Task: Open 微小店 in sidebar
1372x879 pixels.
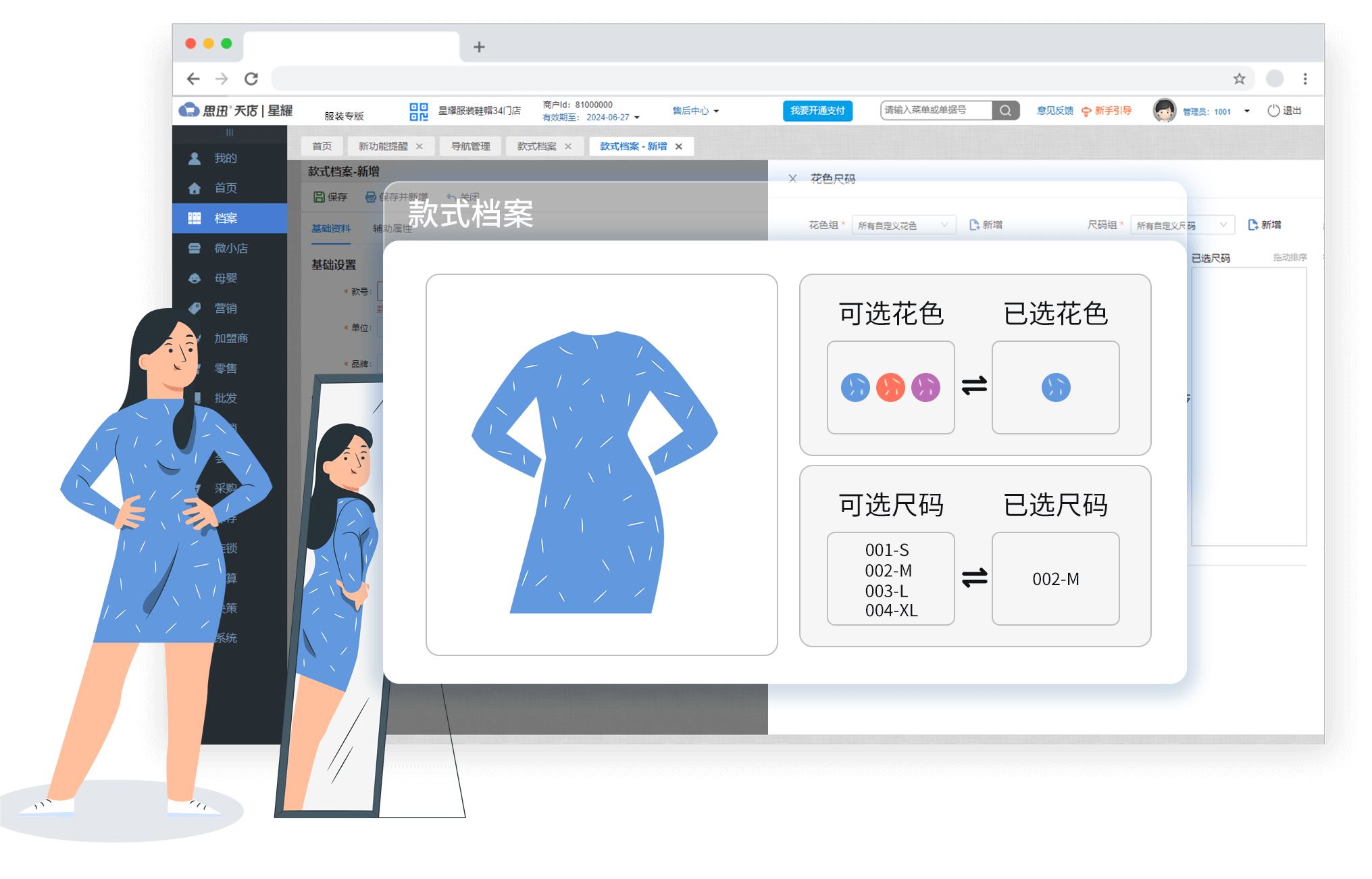Action: click(x=230, y=248)
